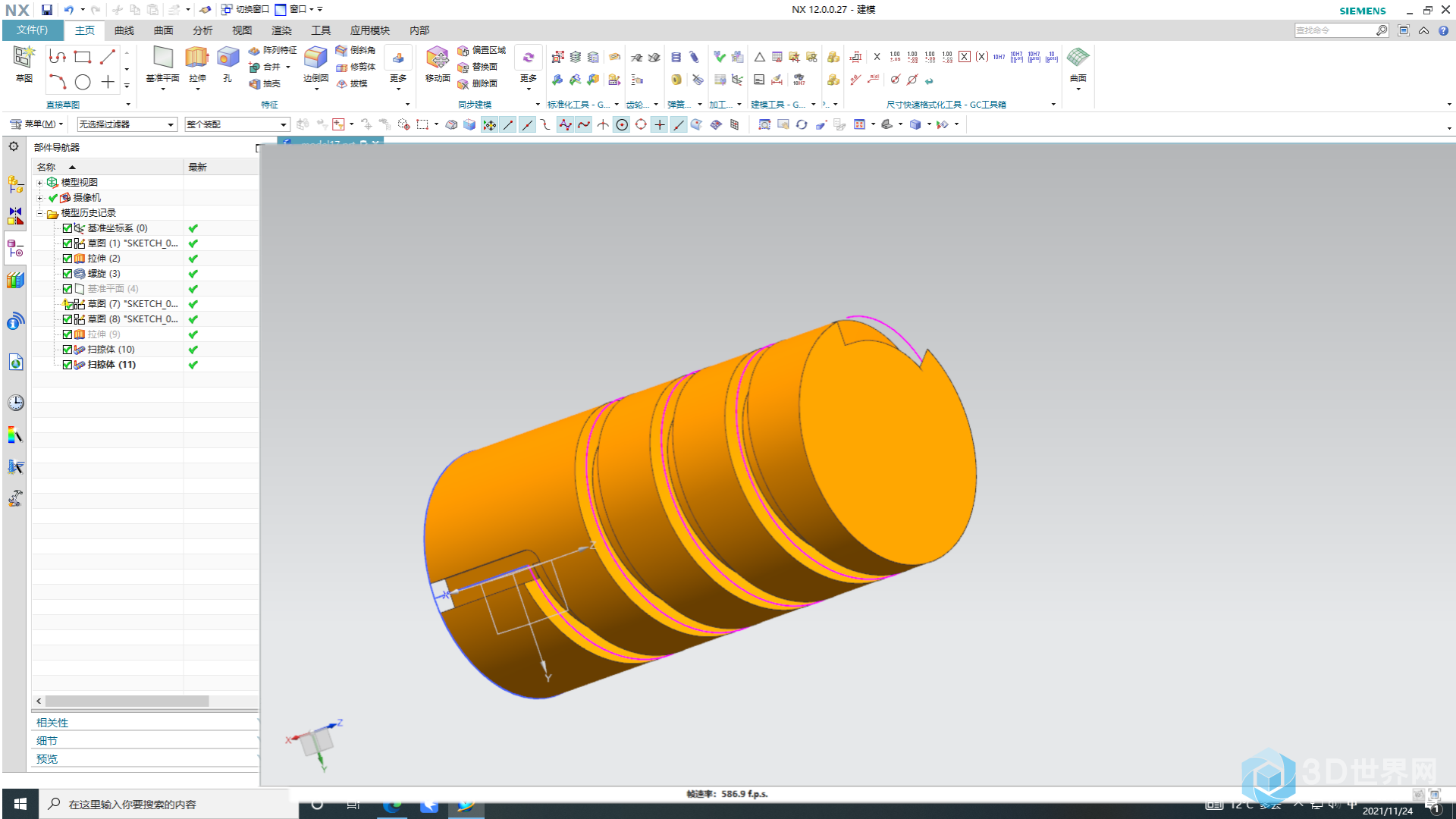Toggle the 基准平面 (4) checkbox

[67, 289]
